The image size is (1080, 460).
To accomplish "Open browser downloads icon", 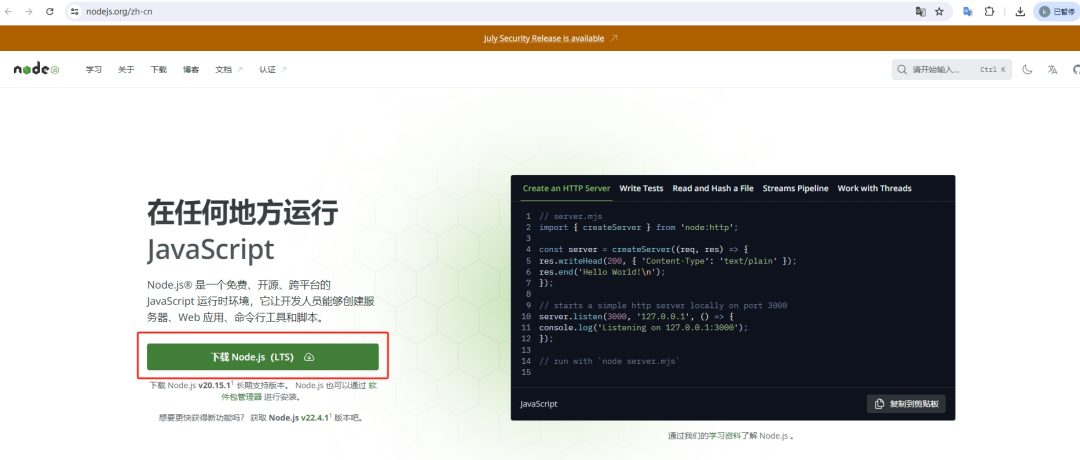I will [x=1020, y=12].
